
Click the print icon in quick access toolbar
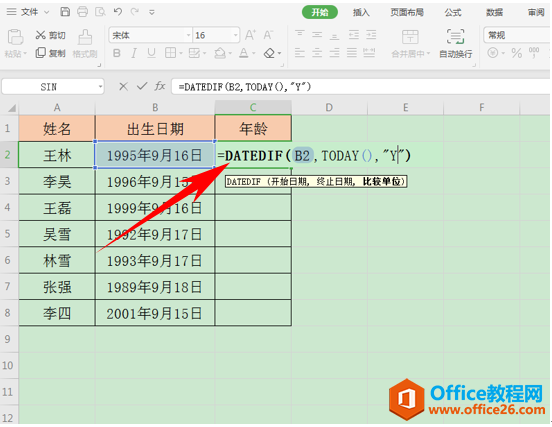point(82,12)
